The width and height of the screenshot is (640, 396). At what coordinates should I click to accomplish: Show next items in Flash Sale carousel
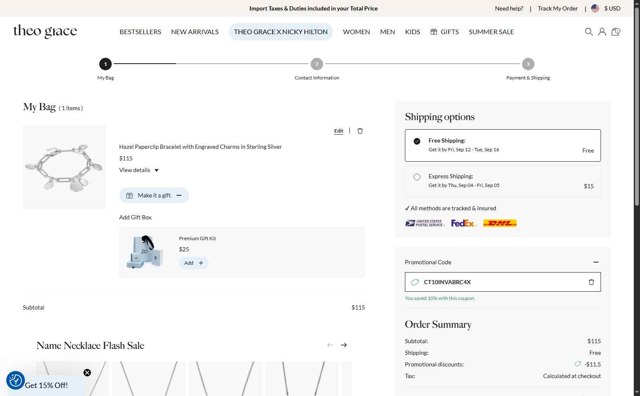pos(344,345)
